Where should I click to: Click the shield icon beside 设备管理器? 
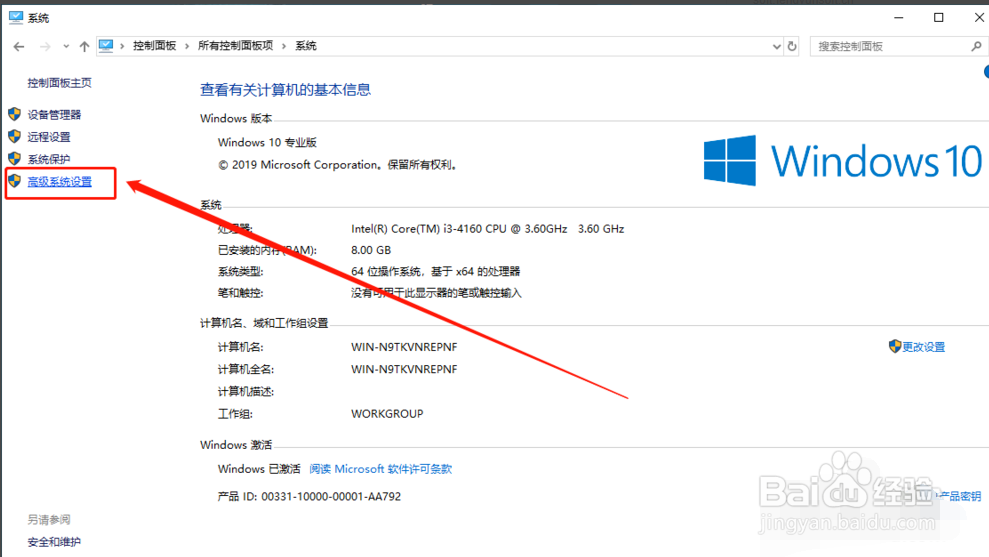(15, 114)
